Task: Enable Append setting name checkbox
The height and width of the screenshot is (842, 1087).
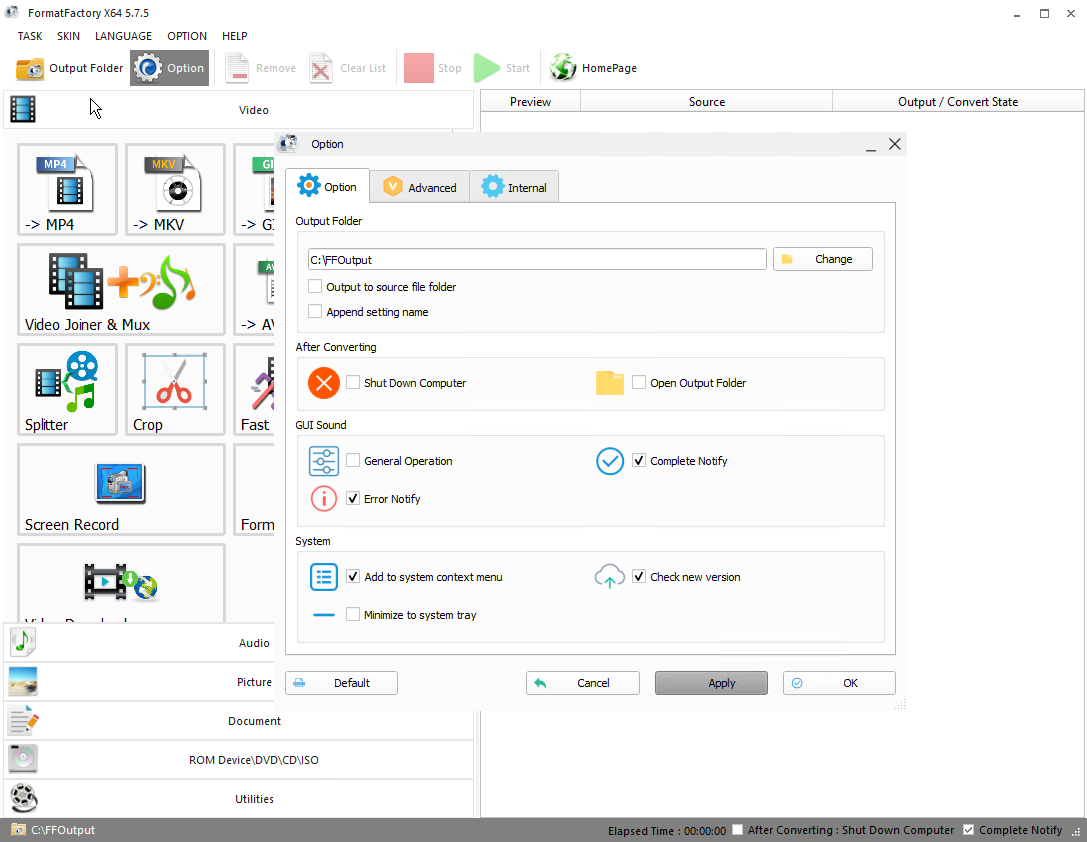Action: (315, 312)
